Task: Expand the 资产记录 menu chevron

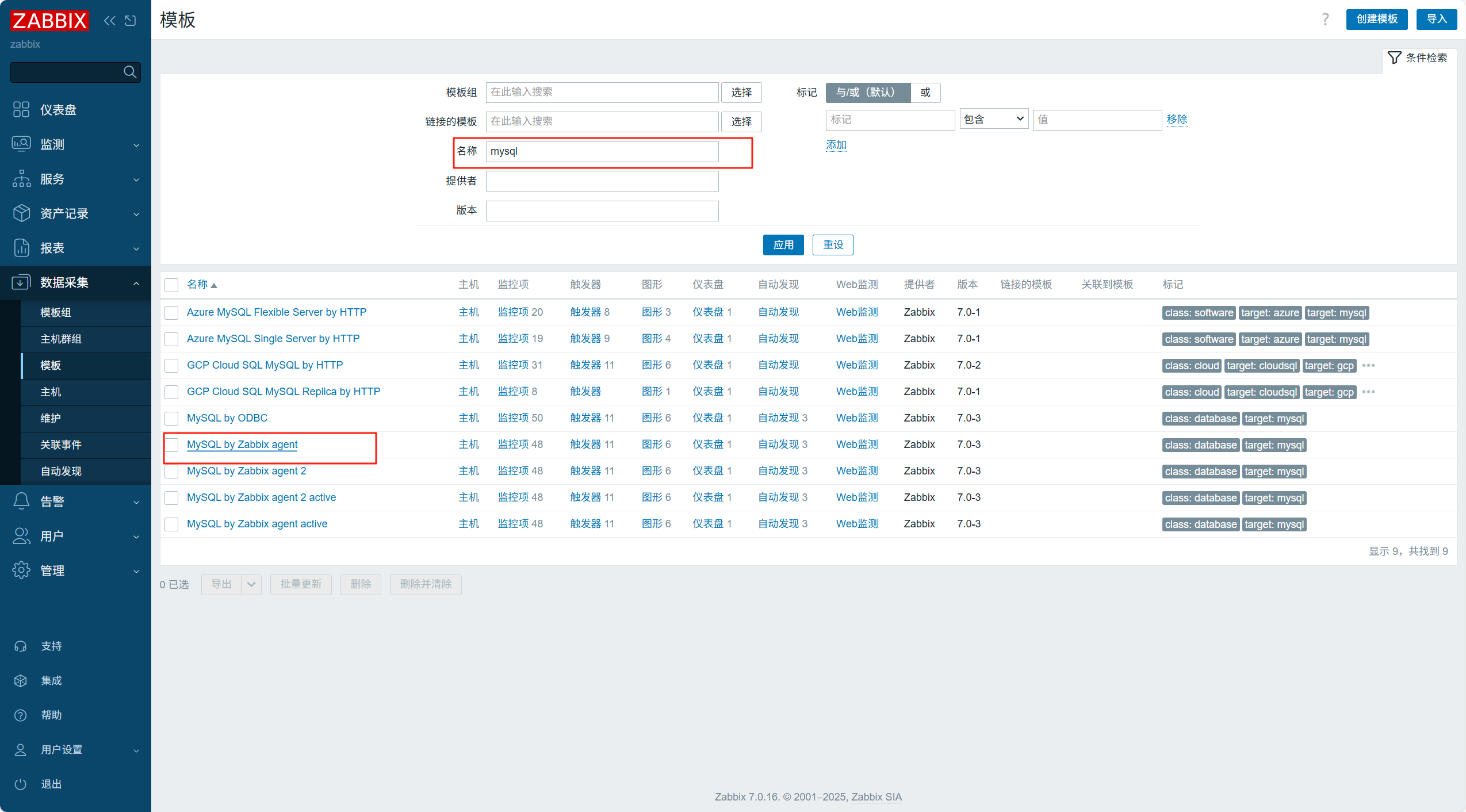Action: point(136,214)
